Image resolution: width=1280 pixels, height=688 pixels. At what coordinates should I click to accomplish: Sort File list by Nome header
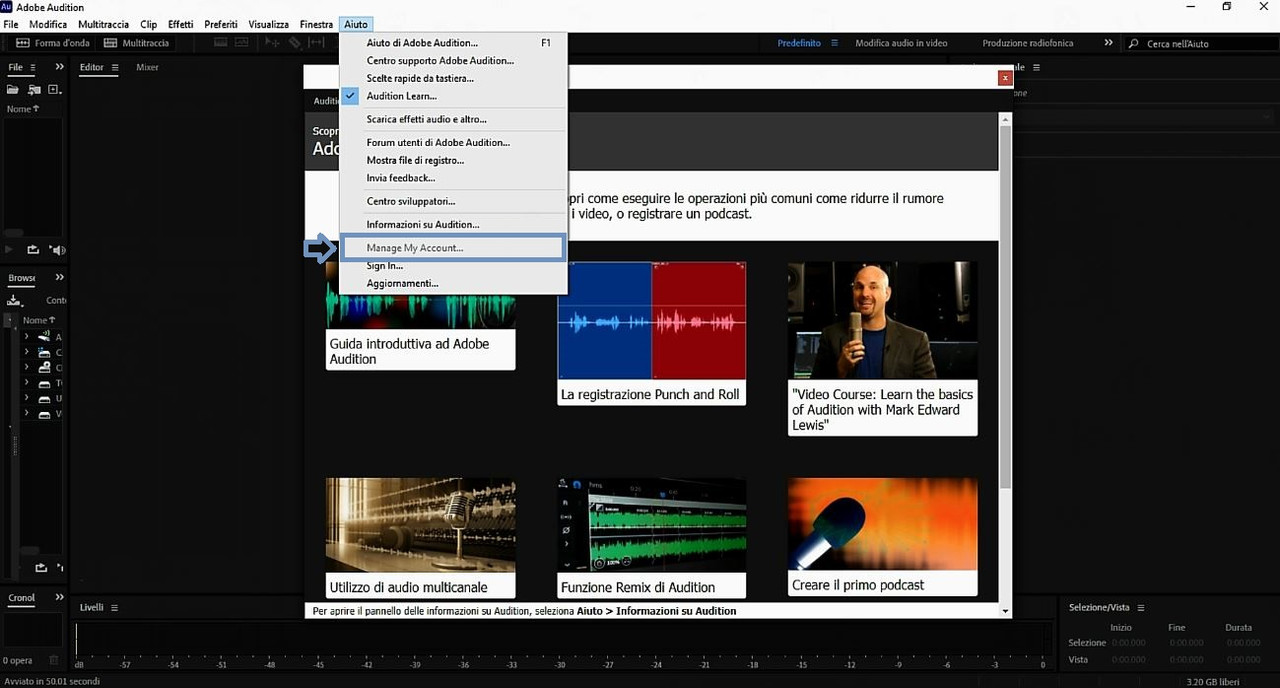click(x=22, y=109)
